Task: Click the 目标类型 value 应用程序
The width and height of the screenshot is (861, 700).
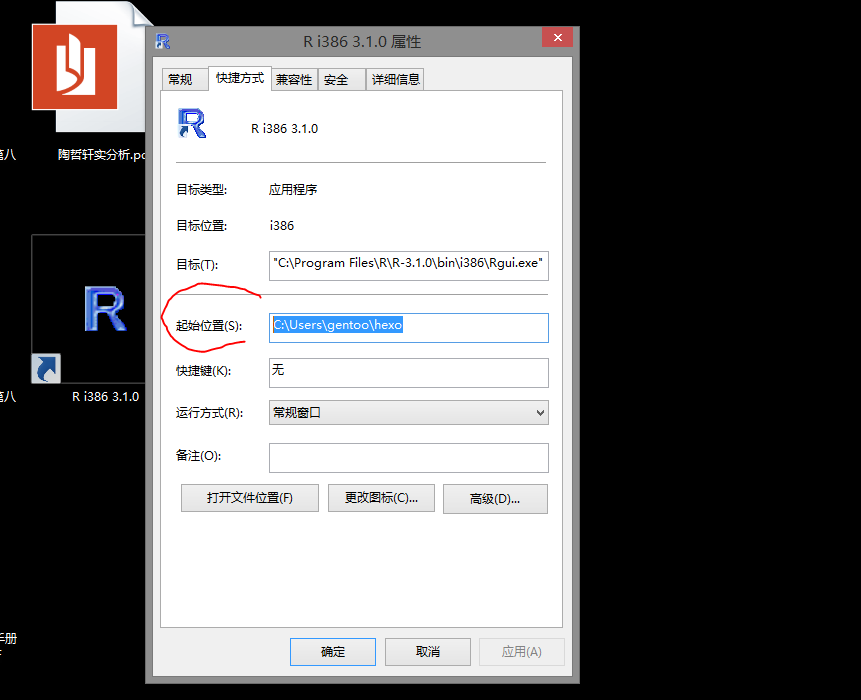Action: click(293, 190)
